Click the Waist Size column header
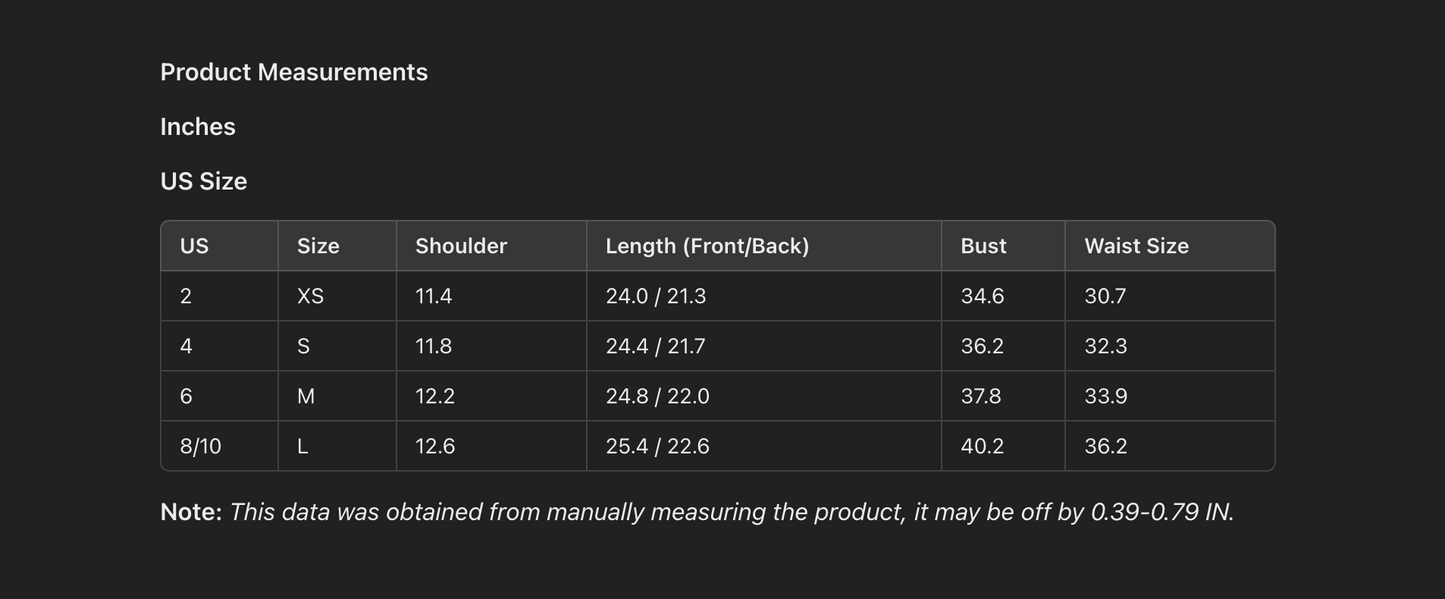Image resolution: width=1445 pixels, height=599 pixels. click(1136, 246)
